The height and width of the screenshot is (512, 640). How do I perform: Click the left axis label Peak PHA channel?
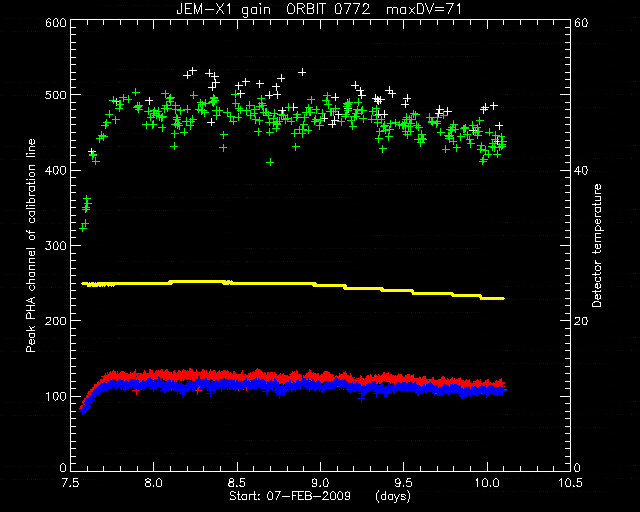[31, 245]
